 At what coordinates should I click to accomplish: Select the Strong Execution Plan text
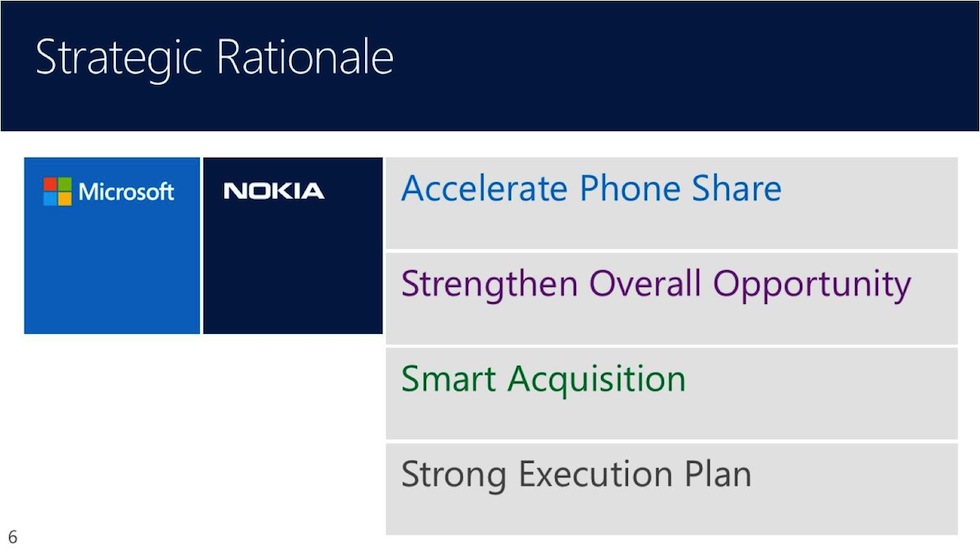575,473
